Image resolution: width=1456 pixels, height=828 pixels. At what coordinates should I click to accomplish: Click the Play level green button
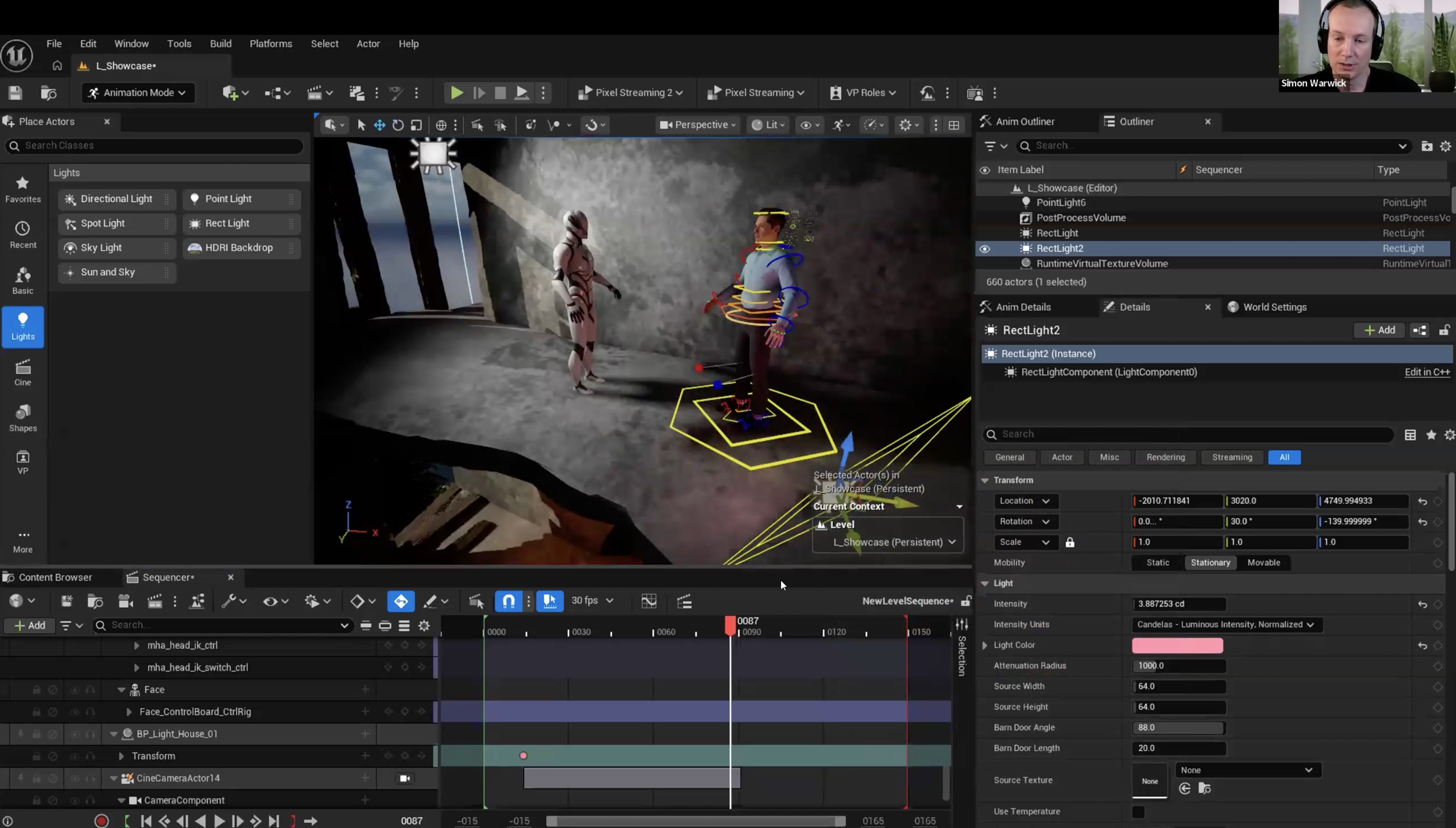(x=457, y=93)
